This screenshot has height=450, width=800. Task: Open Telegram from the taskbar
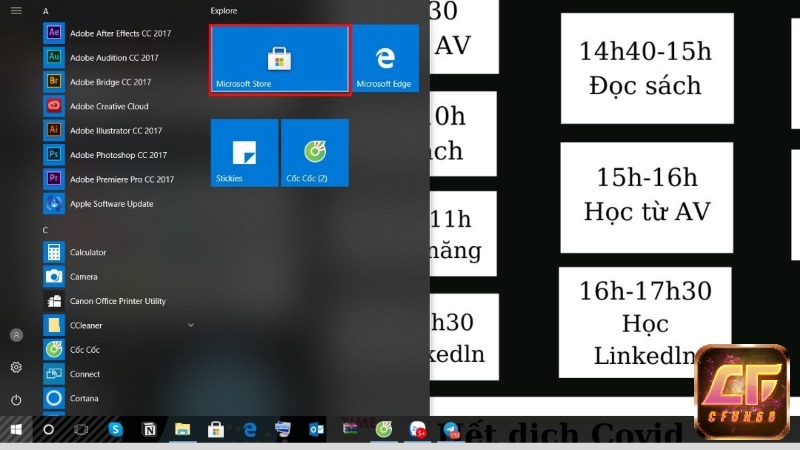pyautogui.click(x=451, y=430)
